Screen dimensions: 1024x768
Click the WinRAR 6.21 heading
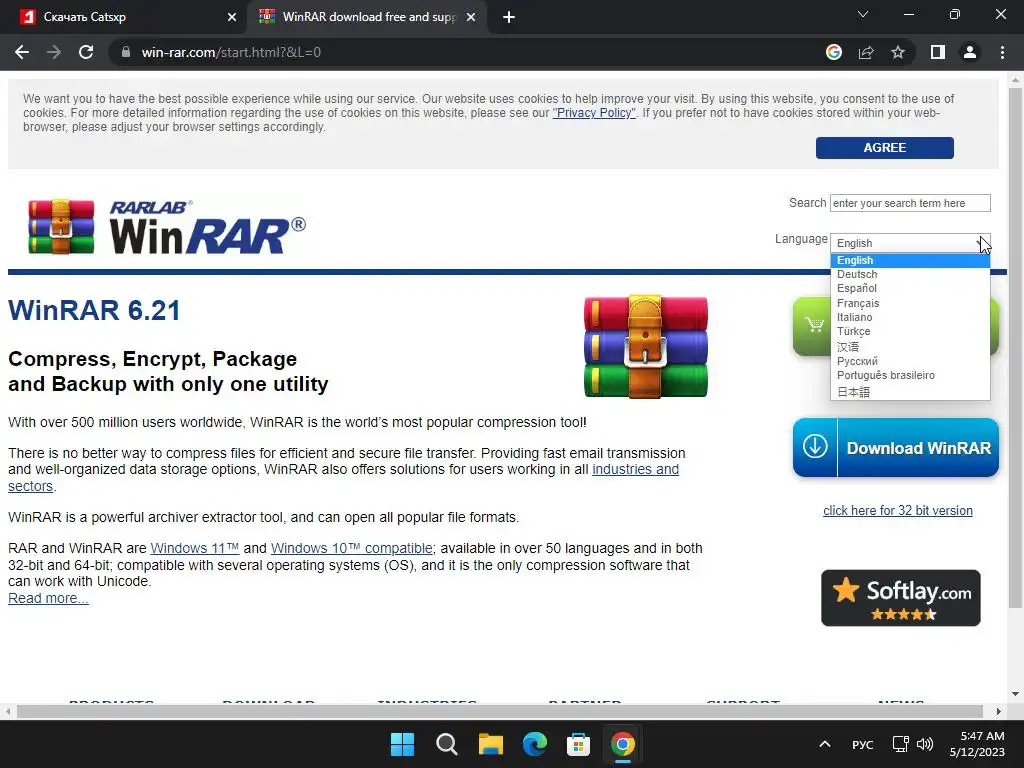[x=94, y=311]
